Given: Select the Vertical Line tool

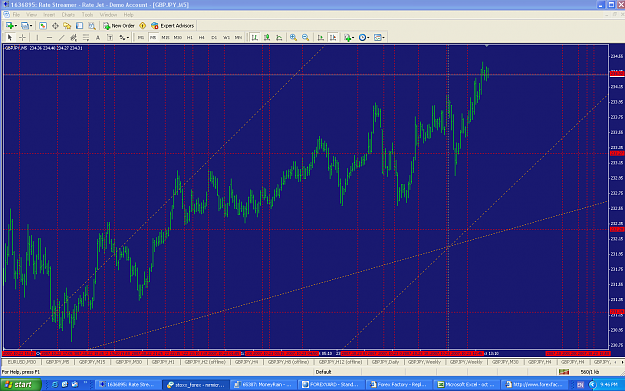Looking at the screenshot, I should pyautogui.click(x=37, y=37).
